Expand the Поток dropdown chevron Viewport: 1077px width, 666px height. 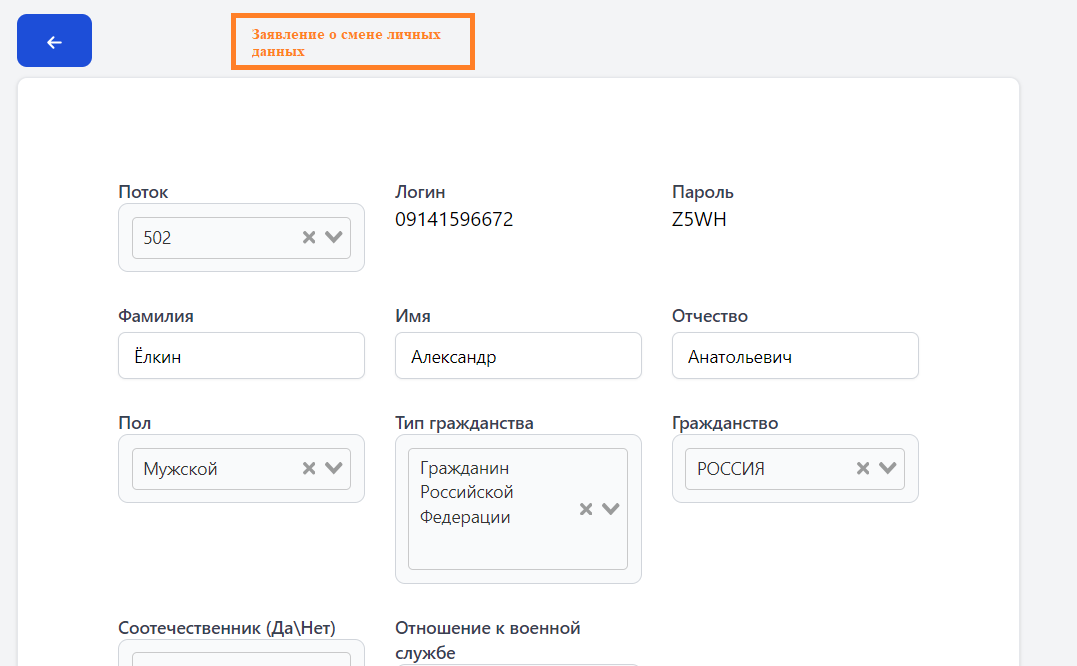(334, 237)
